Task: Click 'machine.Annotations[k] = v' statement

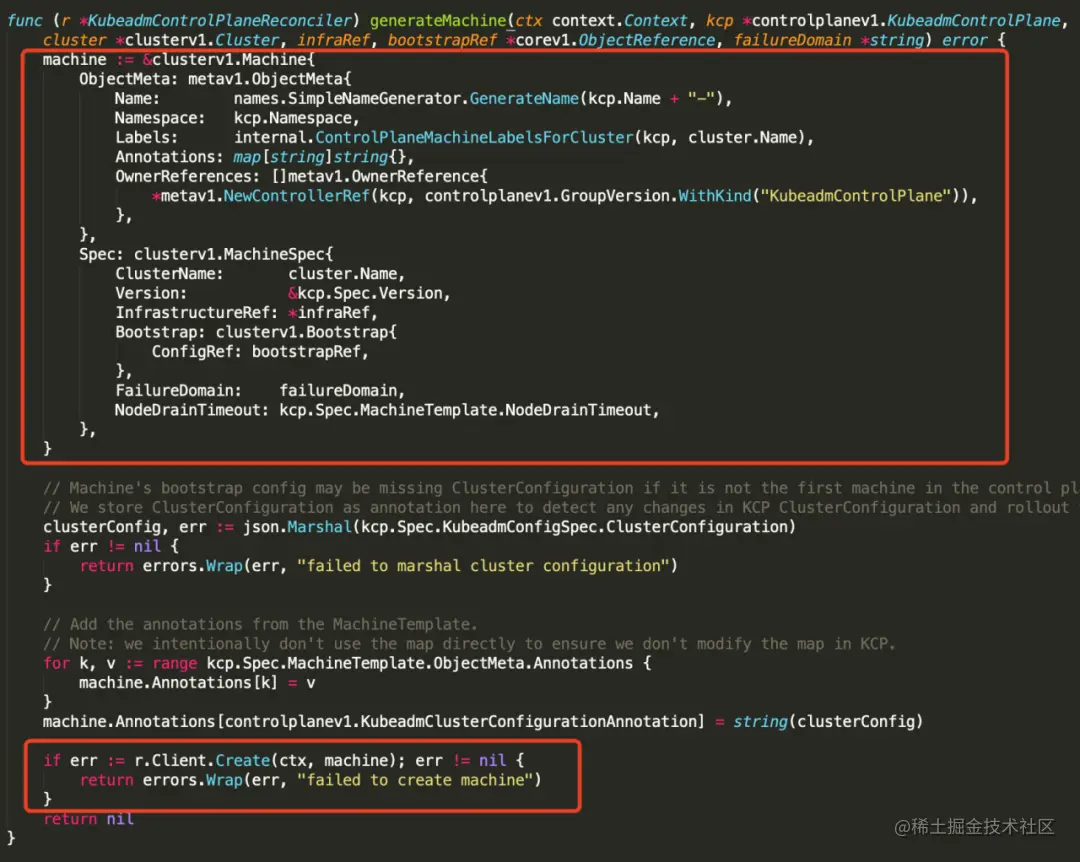Action: tap(197, 683)
